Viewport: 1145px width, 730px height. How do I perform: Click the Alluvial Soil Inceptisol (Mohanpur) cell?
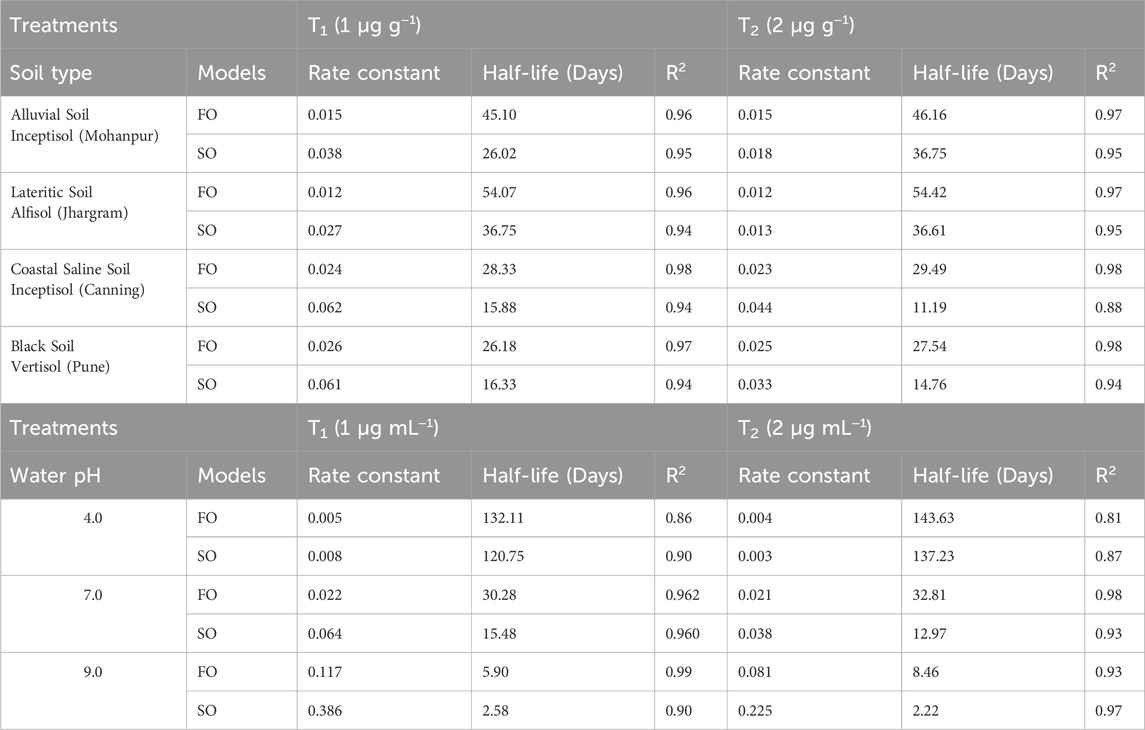tap(93, 134)
